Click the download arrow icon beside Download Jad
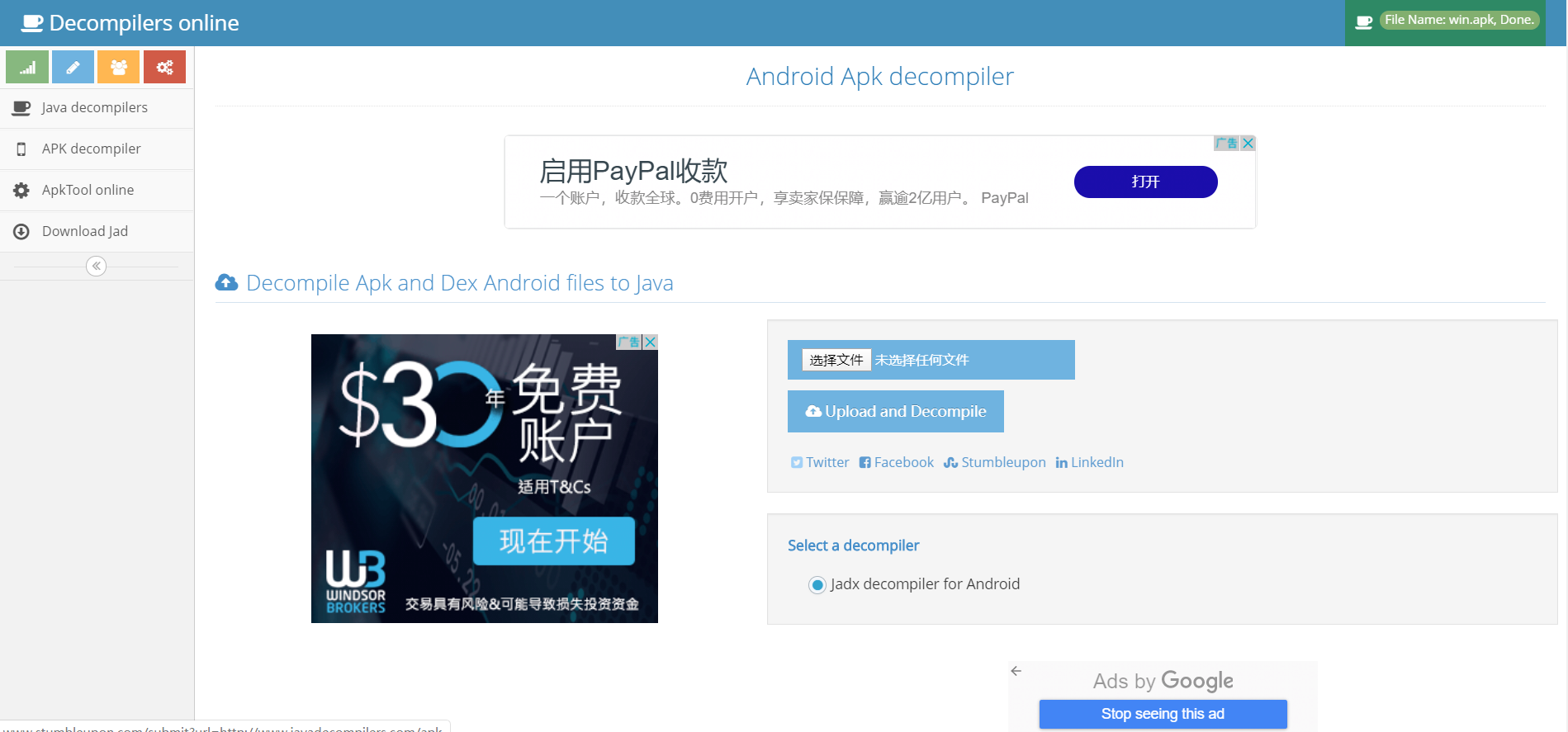The width and height of the screenshot is (1568, 732). tap(21, 232)
